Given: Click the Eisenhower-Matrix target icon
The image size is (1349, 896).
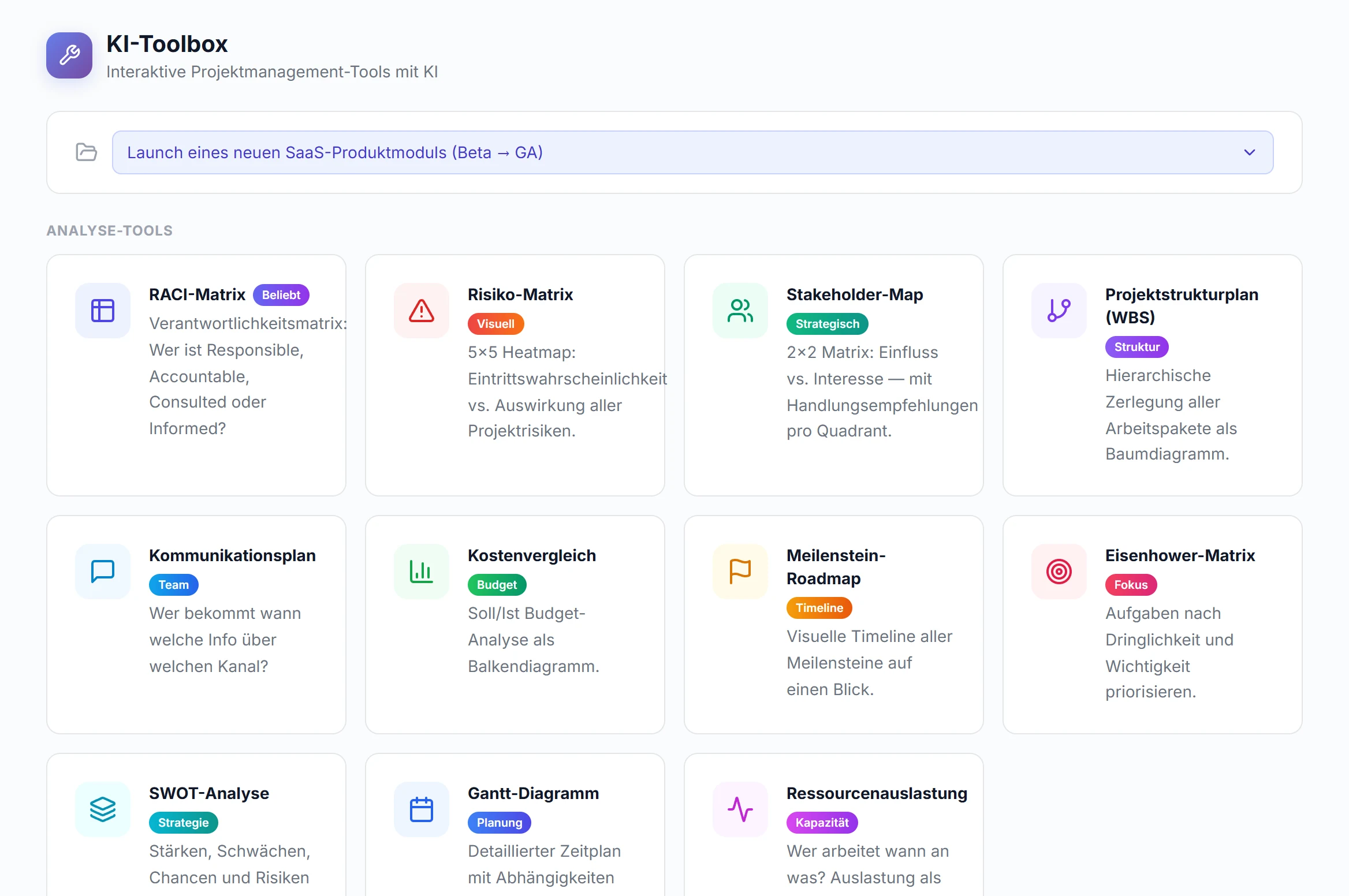Looking at the screenshot, I should [1059, 572].
